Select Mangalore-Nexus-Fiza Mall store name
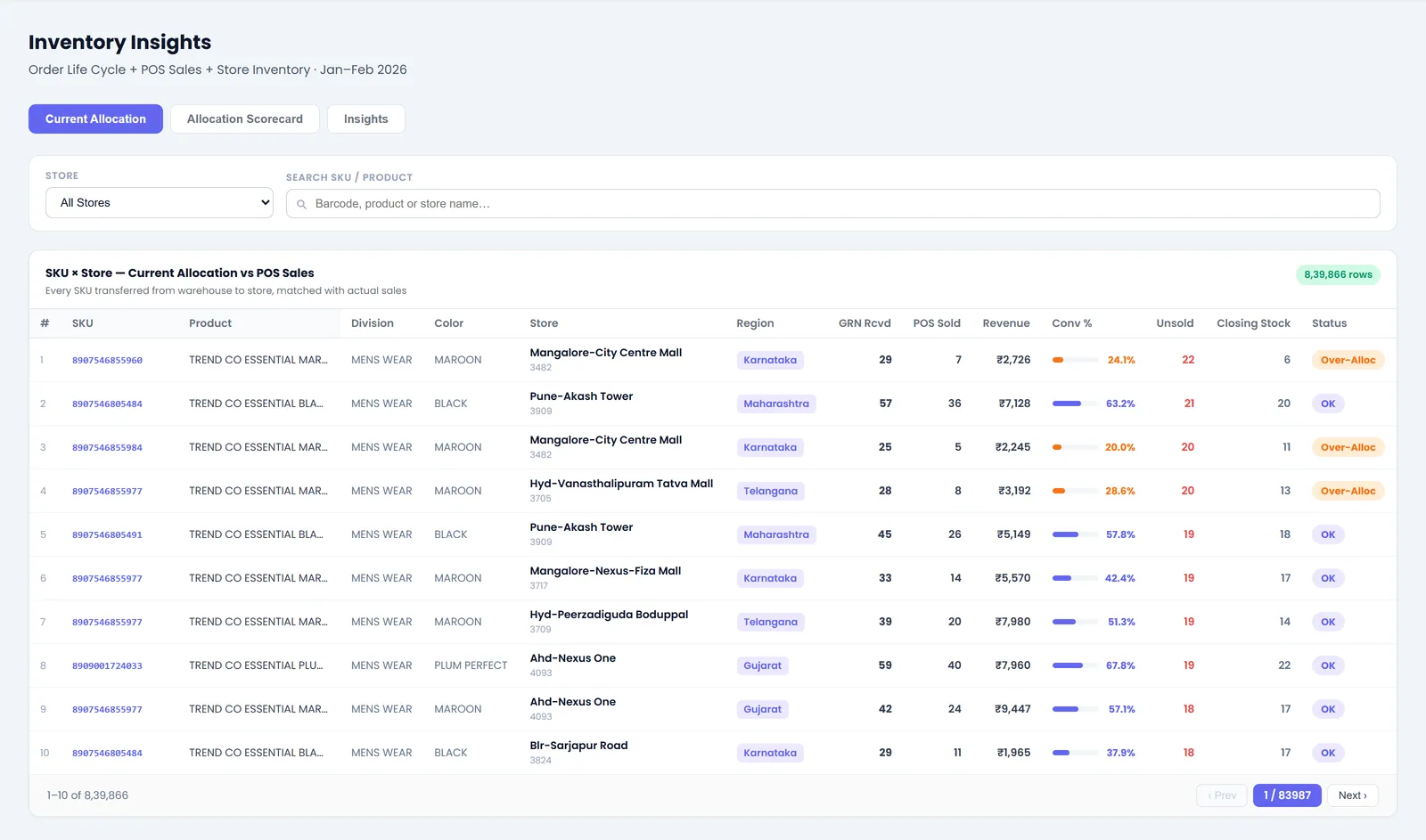The width and height of the screenshot is (1426, 840). coord(605,571)
